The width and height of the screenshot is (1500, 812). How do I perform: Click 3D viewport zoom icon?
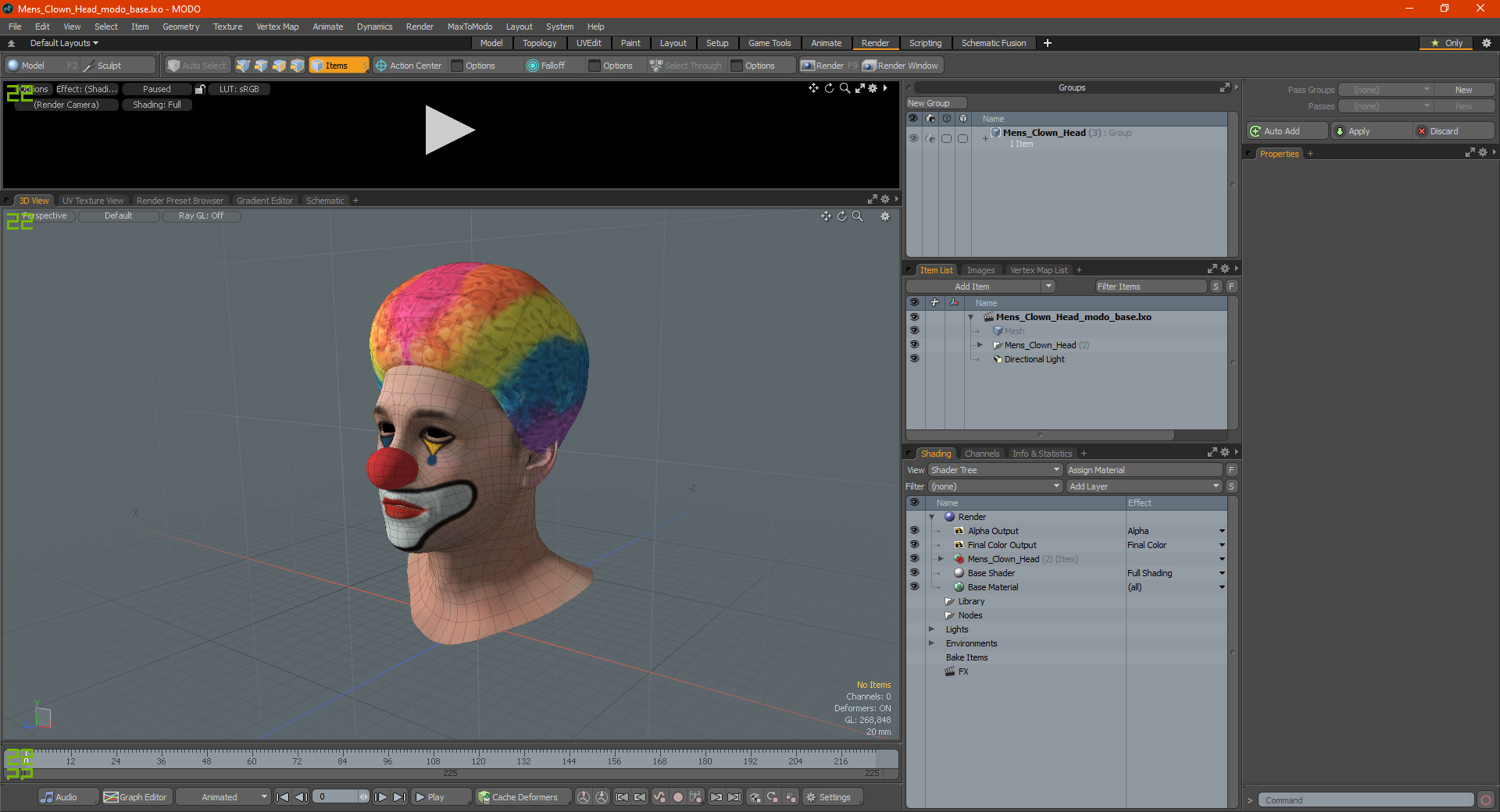pos(857,216)
